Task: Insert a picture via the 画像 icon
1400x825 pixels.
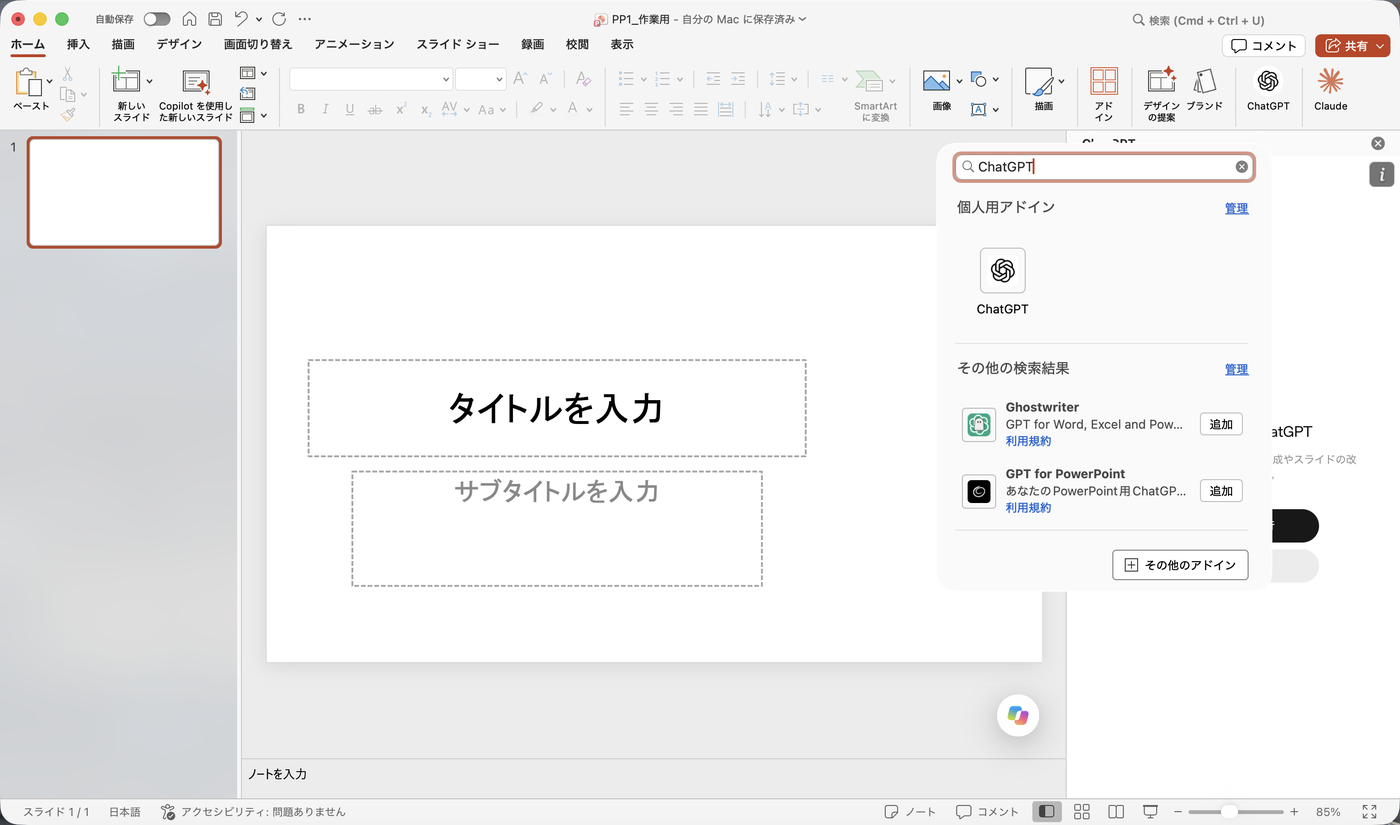Action: click(936, 82)
